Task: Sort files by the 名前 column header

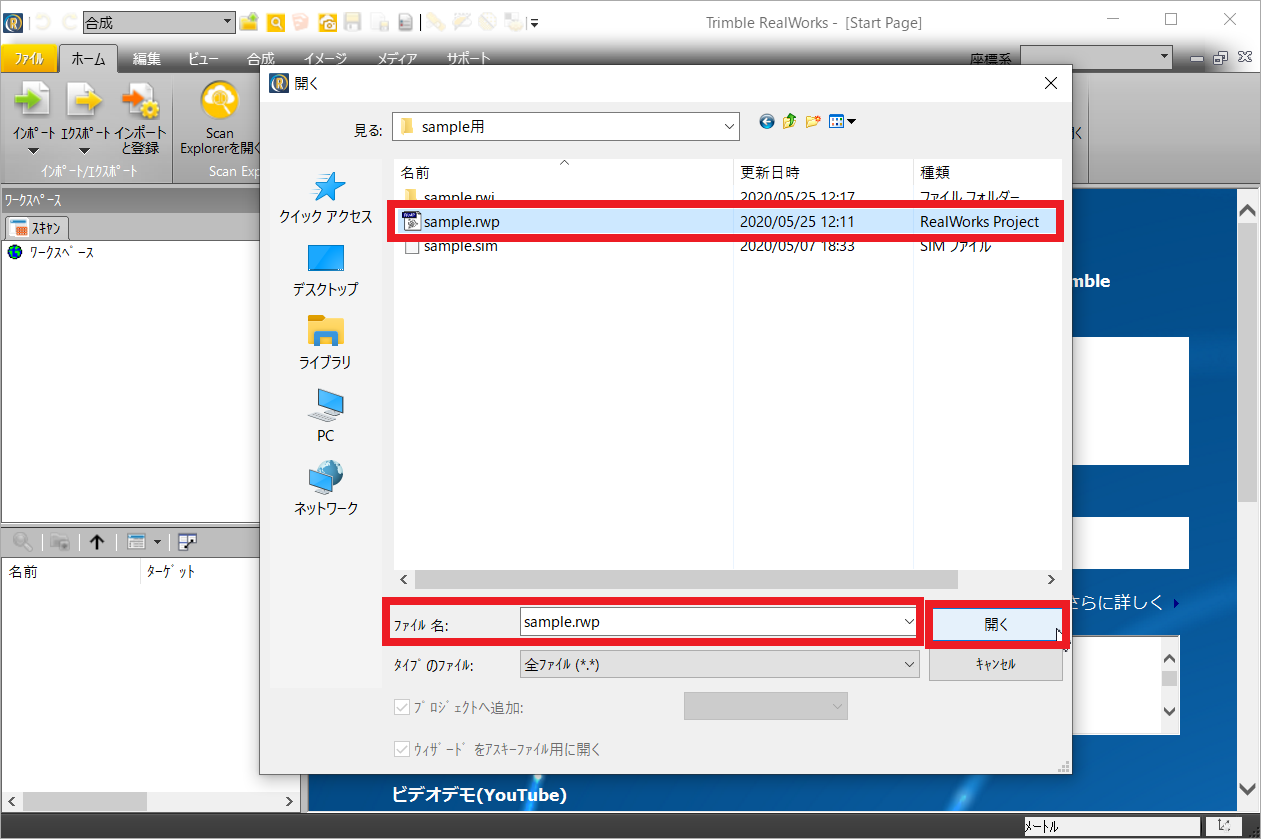Action: 564,172
